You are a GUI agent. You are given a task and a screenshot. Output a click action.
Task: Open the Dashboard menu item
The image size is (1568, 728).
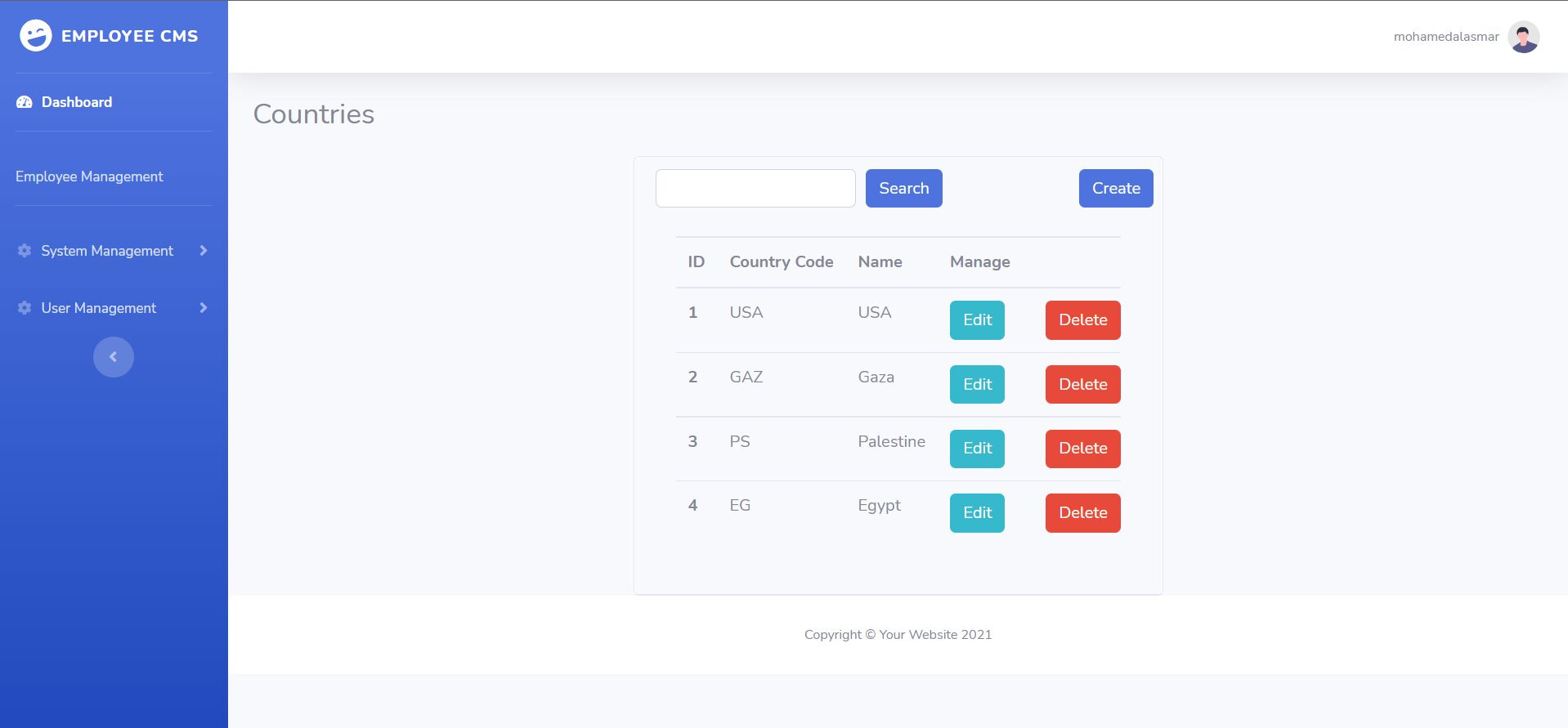pyautogui.click(x=77, y=102)
